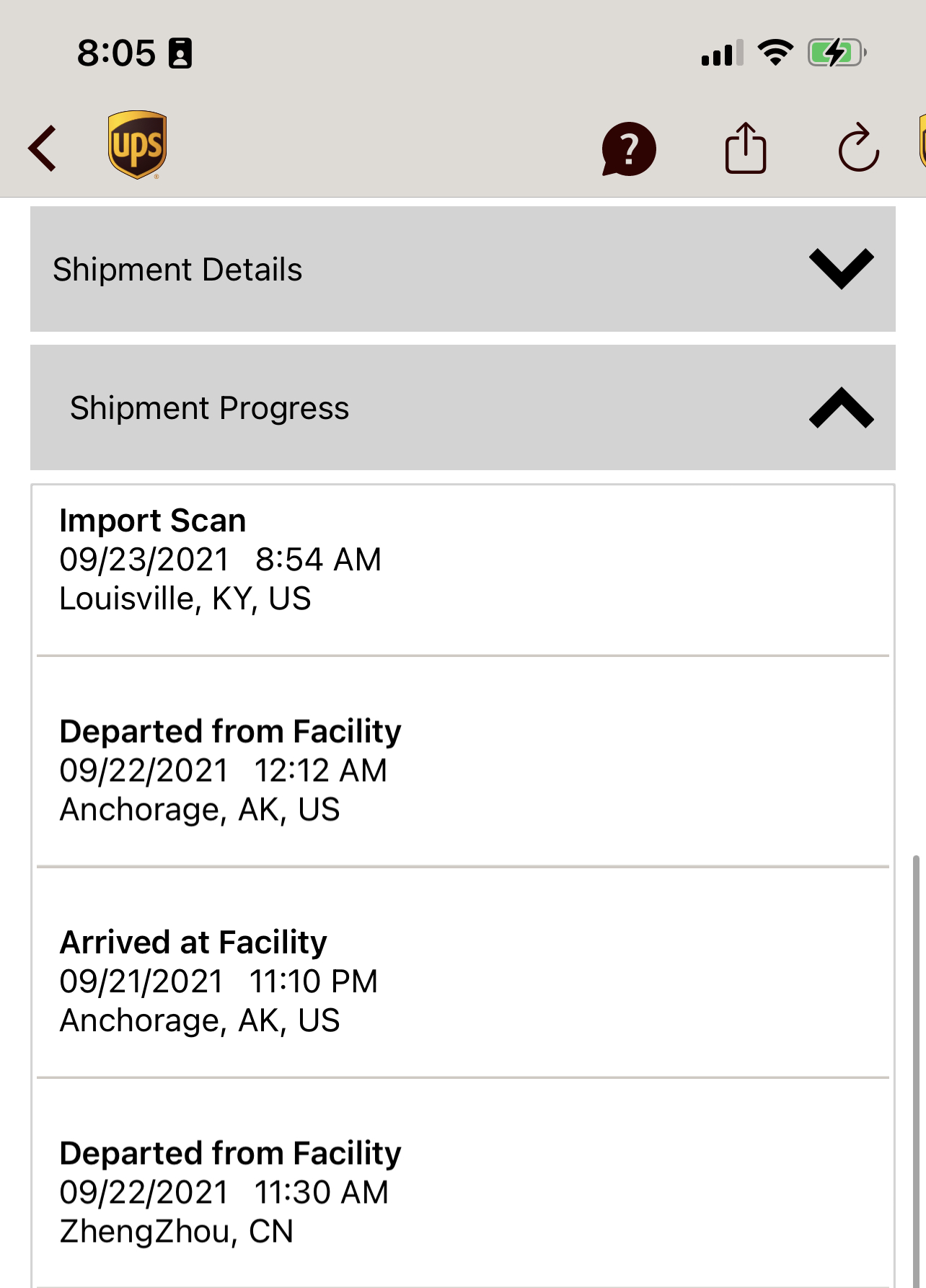
Task: Tap the 8:05 clock in status bar
Action: pos(116,53)
